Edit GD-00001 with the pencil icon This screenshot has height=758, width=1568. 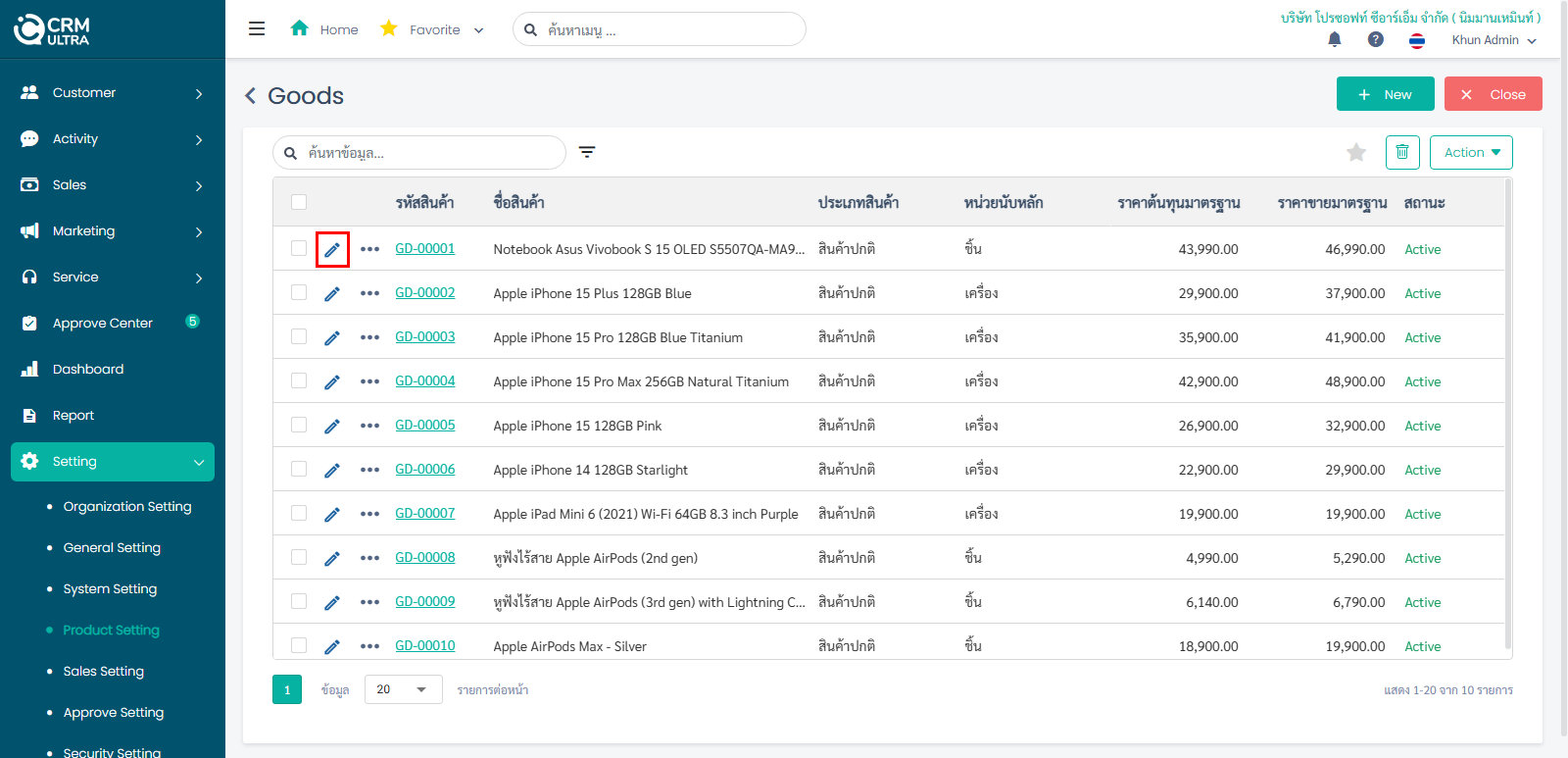tap(332, 249)
